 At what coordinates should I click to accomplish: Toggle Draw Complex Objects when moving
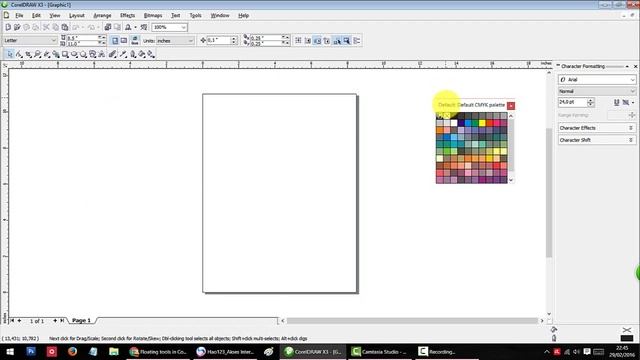pos(337,40)
